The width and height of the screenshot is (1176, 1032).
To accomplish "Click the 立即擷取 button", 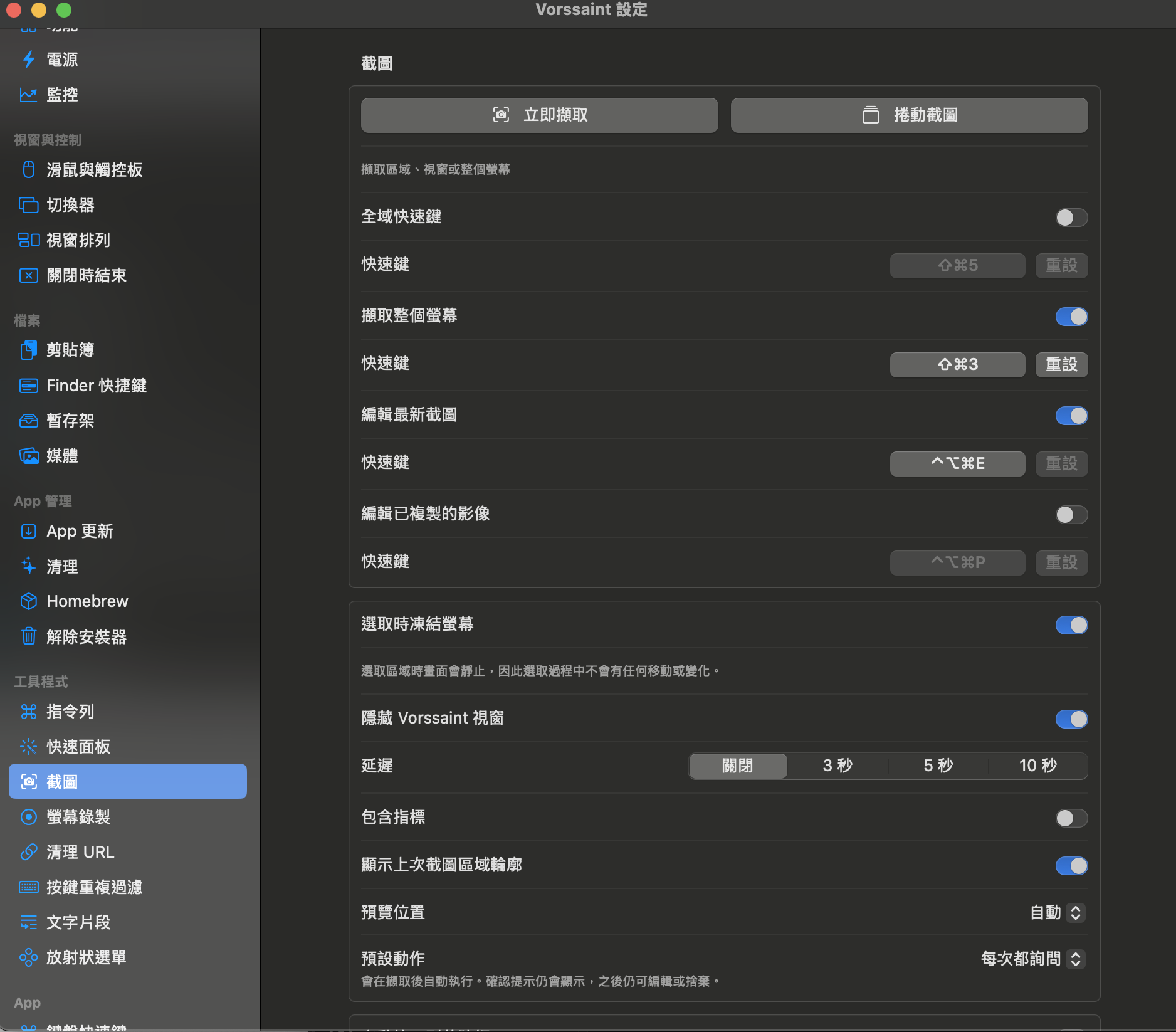I will [x=540, y=115].
